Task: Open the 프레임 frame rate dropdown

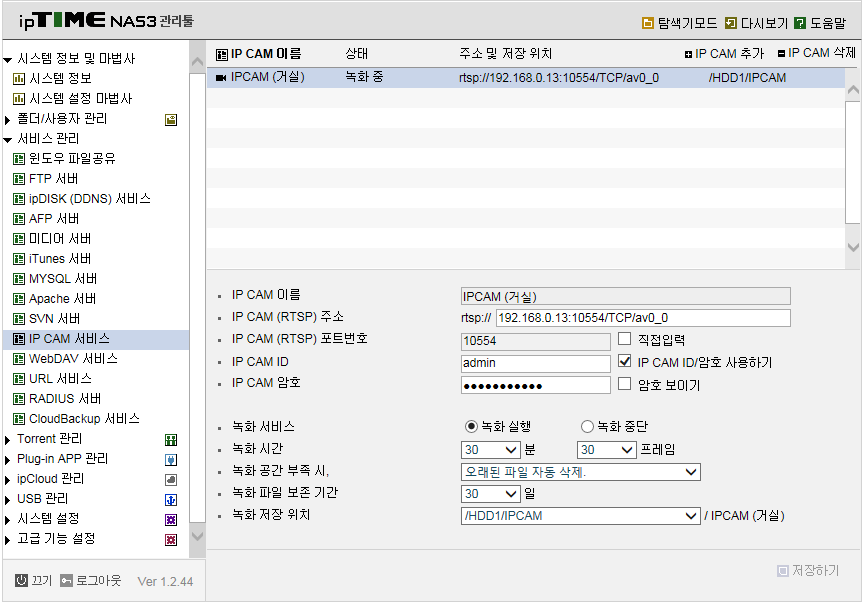Action: pos(607,450)
